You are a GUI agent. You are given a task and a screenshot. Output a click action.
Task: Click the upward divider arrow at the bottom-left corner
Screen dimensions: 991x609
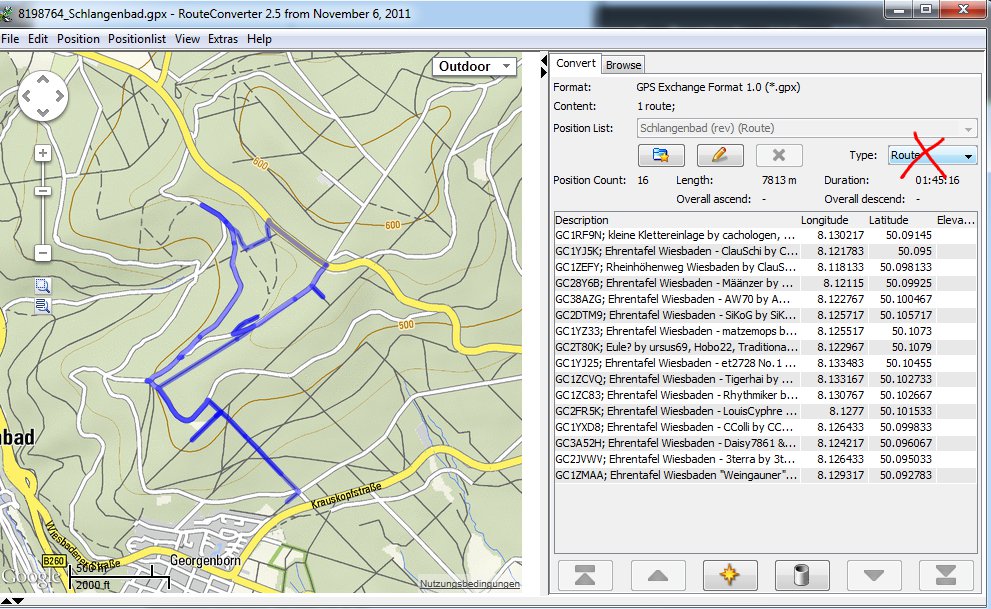(6, 601)
